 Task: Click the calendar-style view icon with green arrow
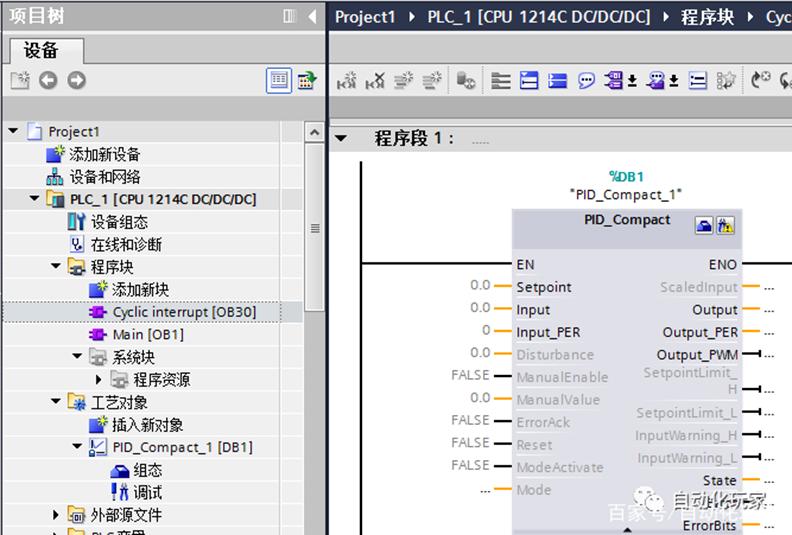307,80
